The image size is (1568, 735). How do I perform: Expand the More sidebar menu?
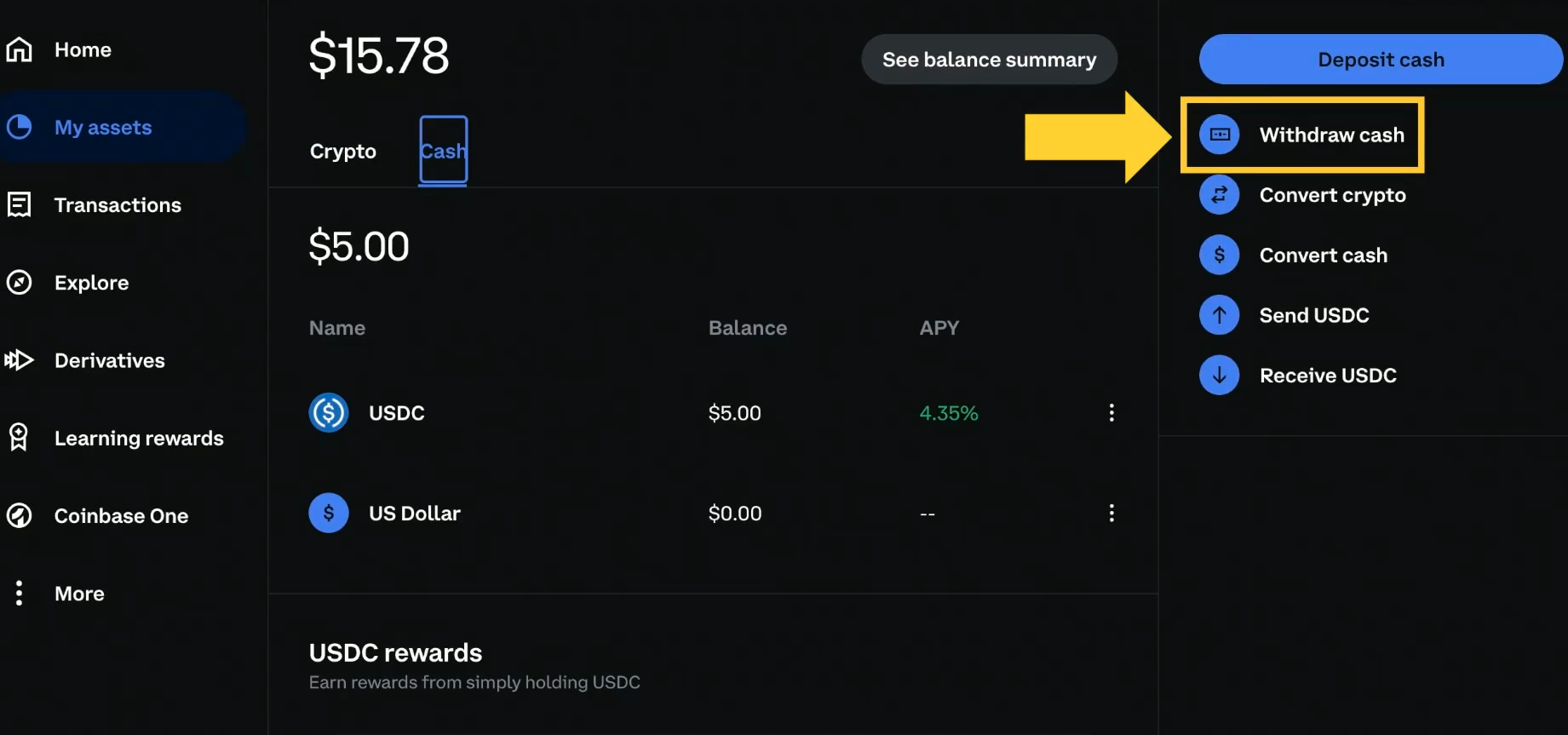[x=19, y=593]
